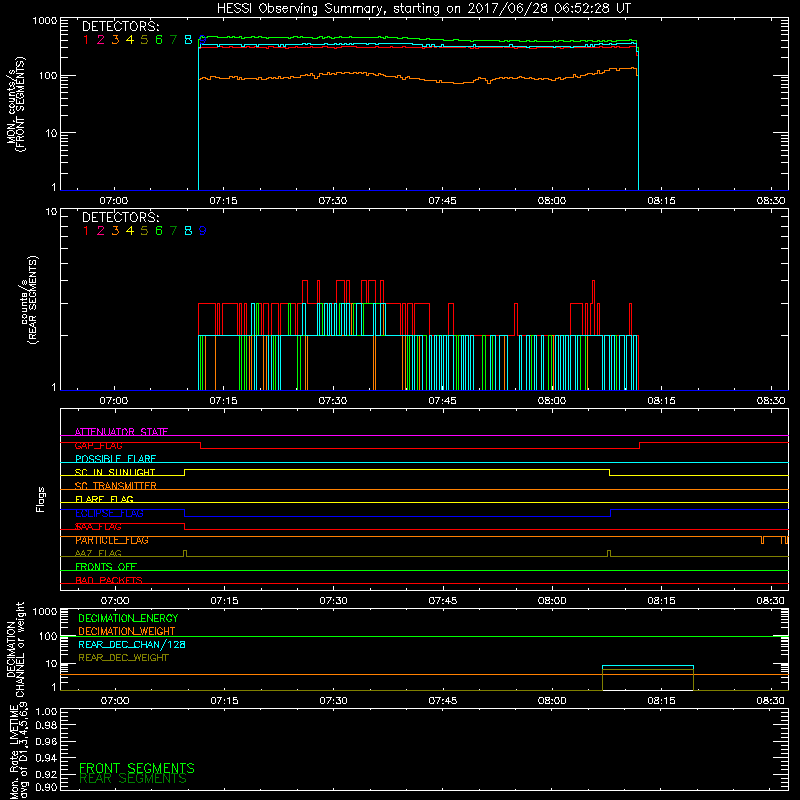800x800 pixels.
Task: Select magenta detector 2 in front segments legend
Action: pos(101,39)
